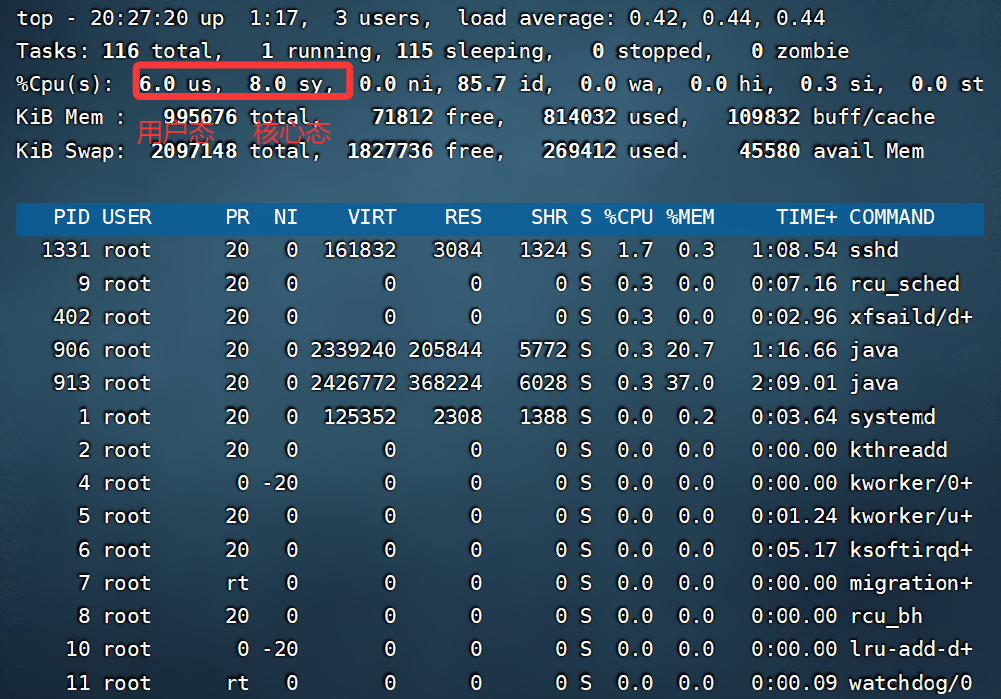1001x699 pixels.
Task: Click '0 zombie' in the Tasks line
Action: click(x=800, y=51)
